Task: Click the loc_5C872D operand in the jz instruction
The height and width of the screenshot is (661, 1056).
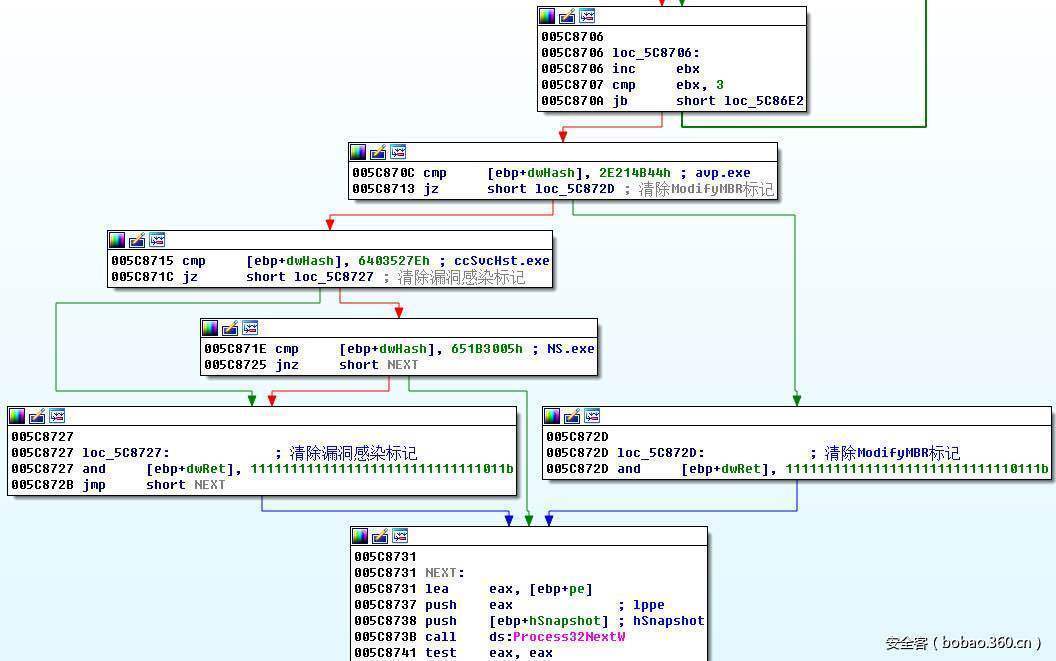Action: (575, 189)
